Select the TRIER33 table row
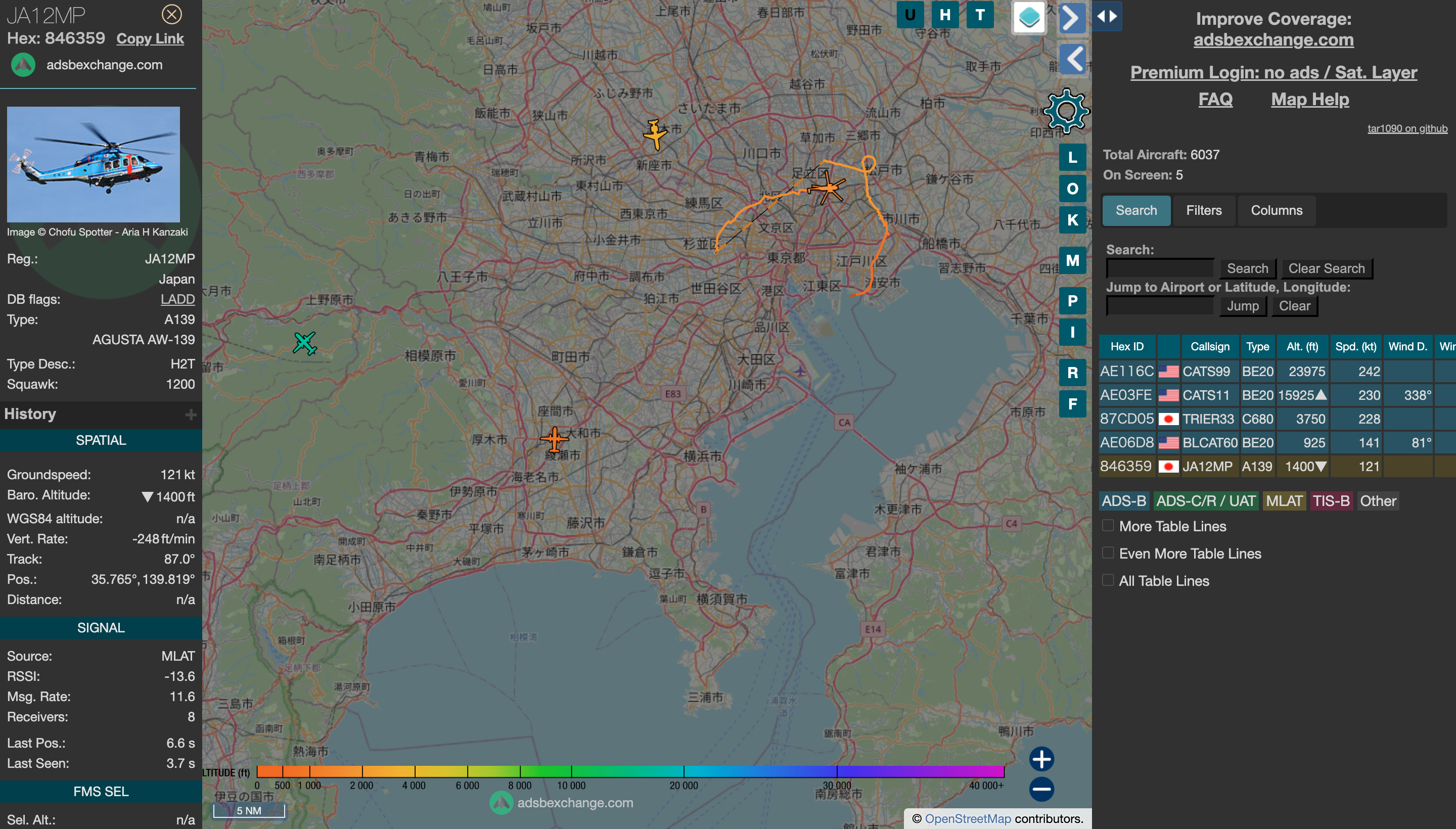 click(x=1277, y=419)
